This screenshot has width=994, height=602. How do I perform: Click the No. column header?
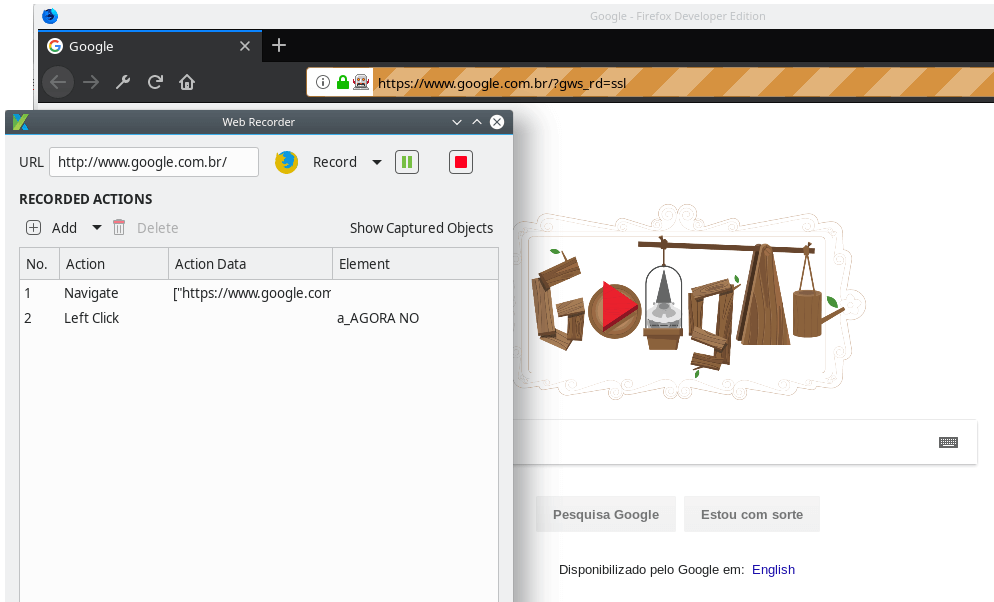click(39, 264)
